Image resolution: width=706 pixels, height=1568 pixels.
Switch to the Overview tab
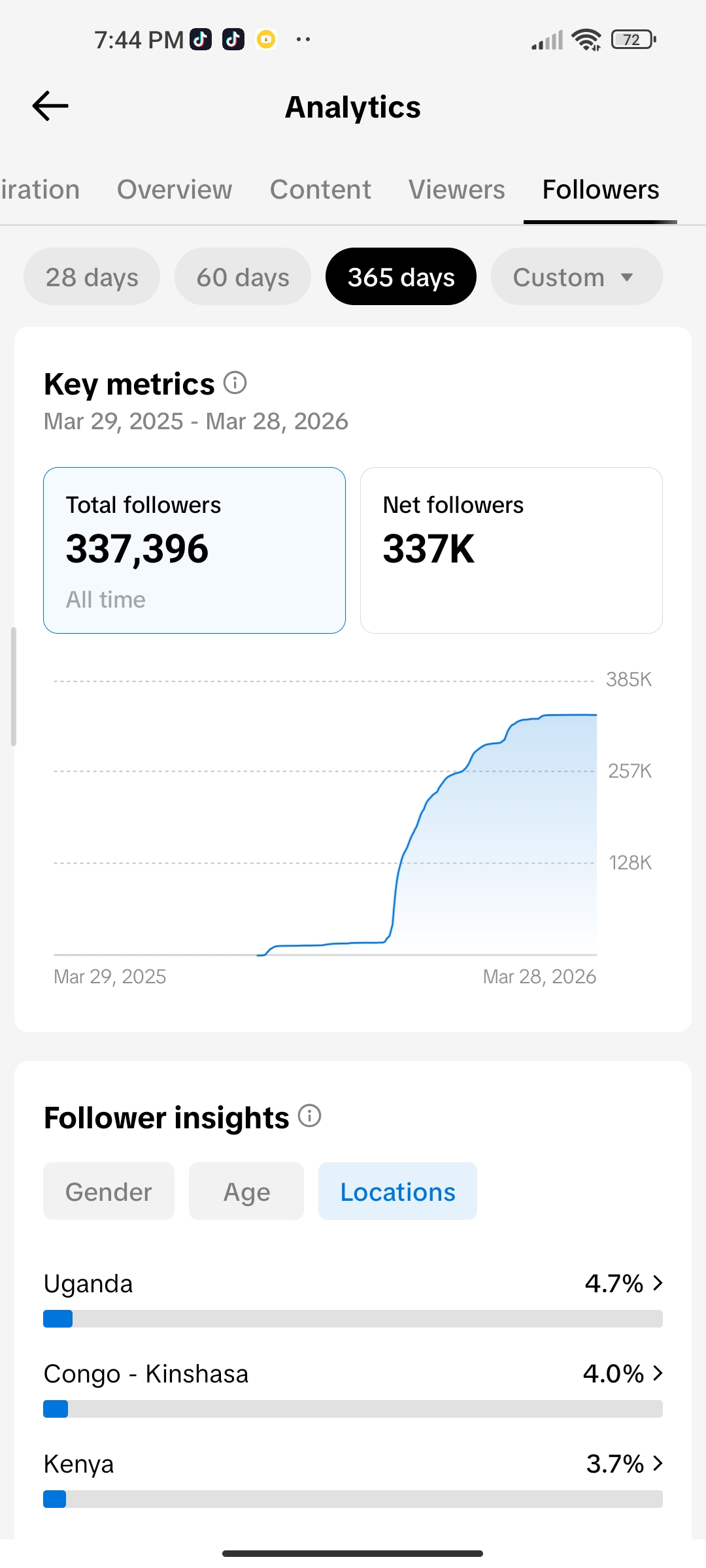click(x=175, y=189)
